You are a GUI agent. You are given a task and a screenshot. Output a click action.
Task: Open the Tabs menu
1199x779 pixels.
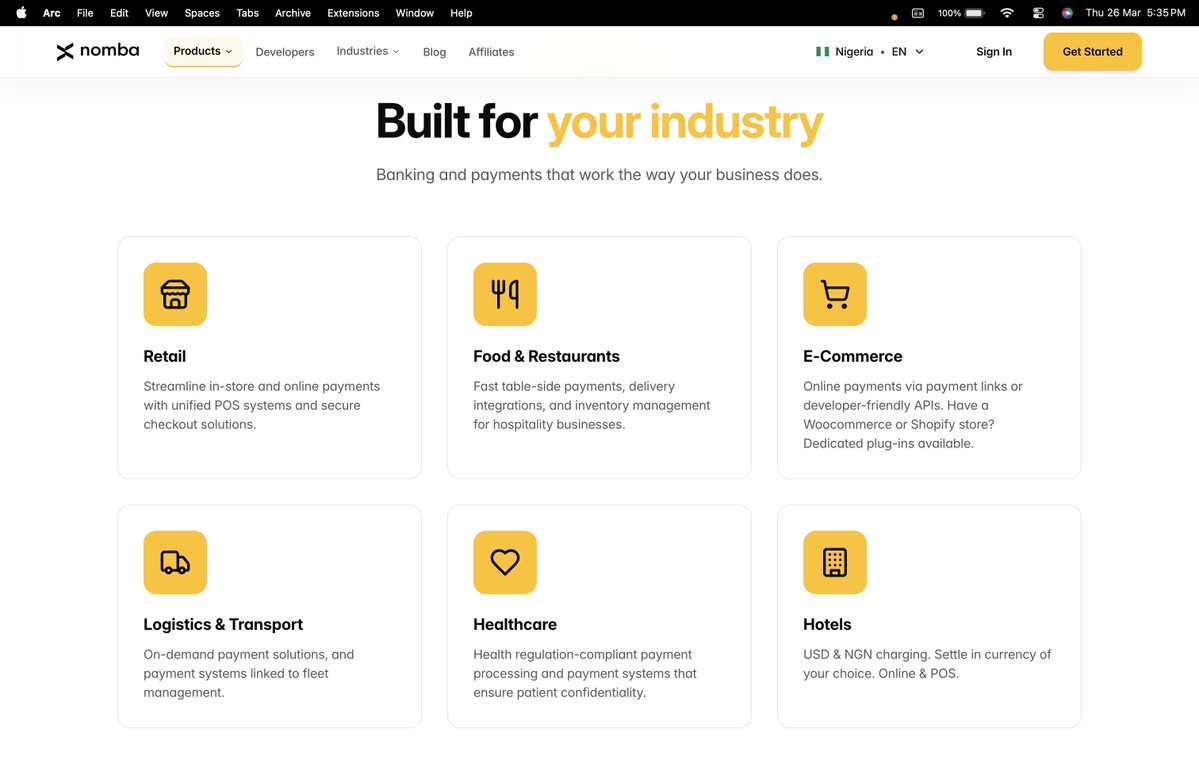(247, 13)
